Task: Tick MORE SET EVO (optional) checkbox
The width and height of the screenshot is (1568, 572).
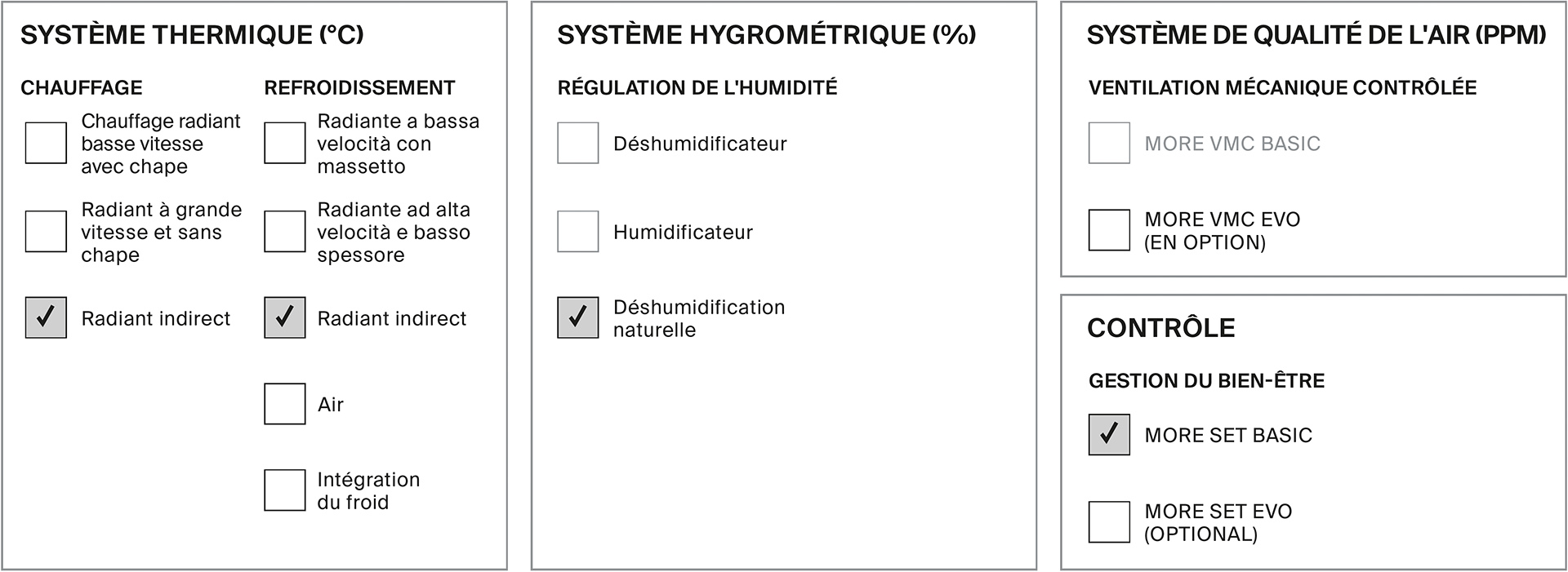Action: coord(1109,522)
